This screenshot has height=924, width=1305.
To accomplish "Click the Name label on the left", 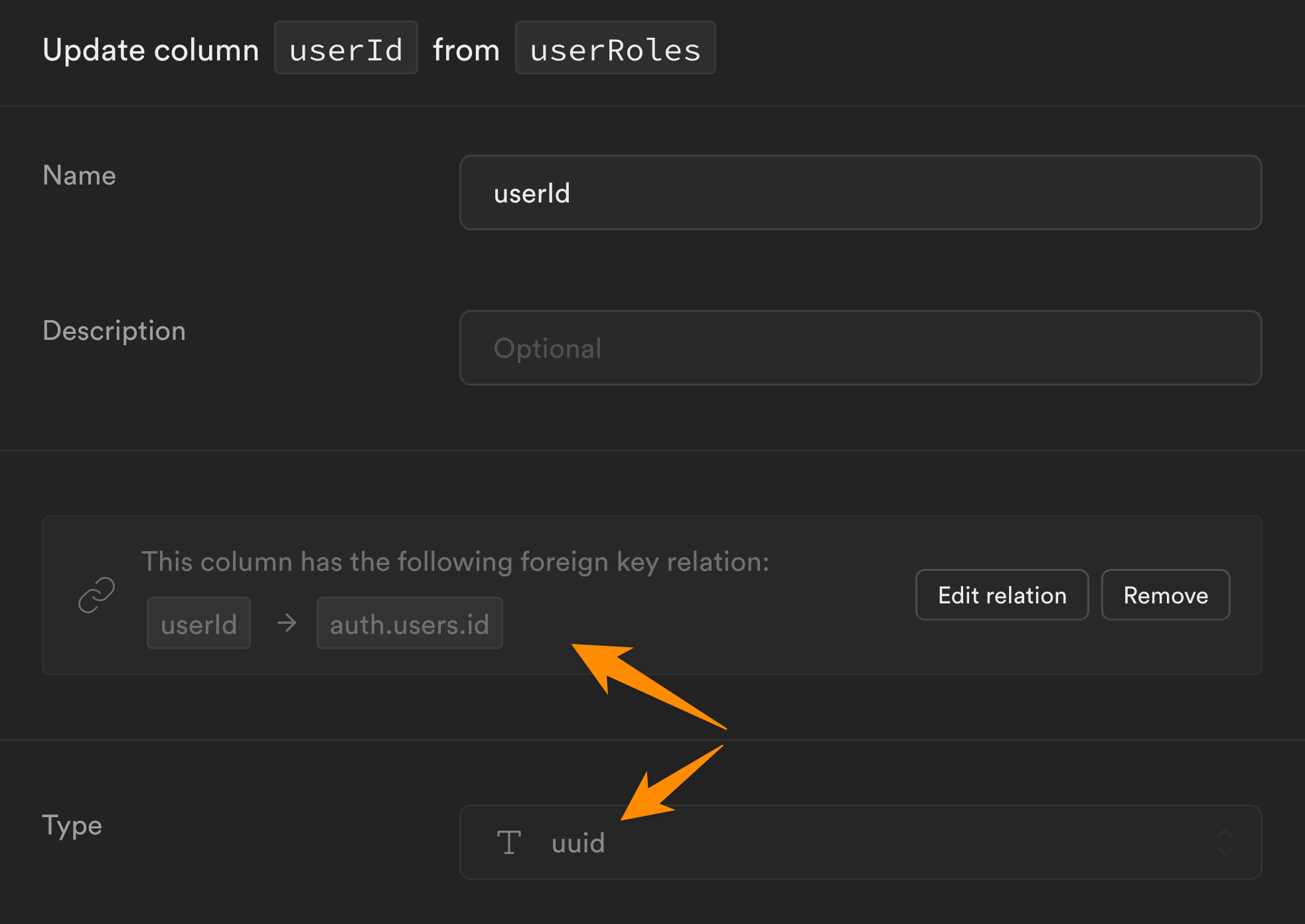I will (x=79, y=175).
